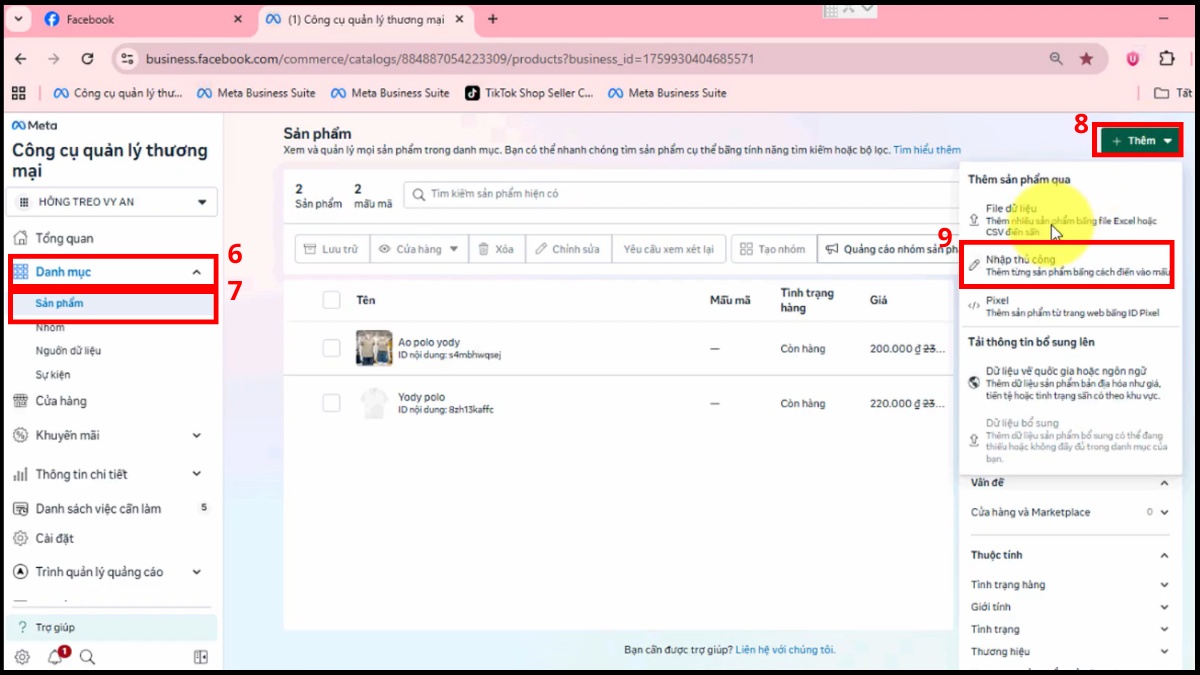This screenshot has width=1200, height=675.
Task: Click the Cửa hàng shop icon
Action: click(20, 401)
